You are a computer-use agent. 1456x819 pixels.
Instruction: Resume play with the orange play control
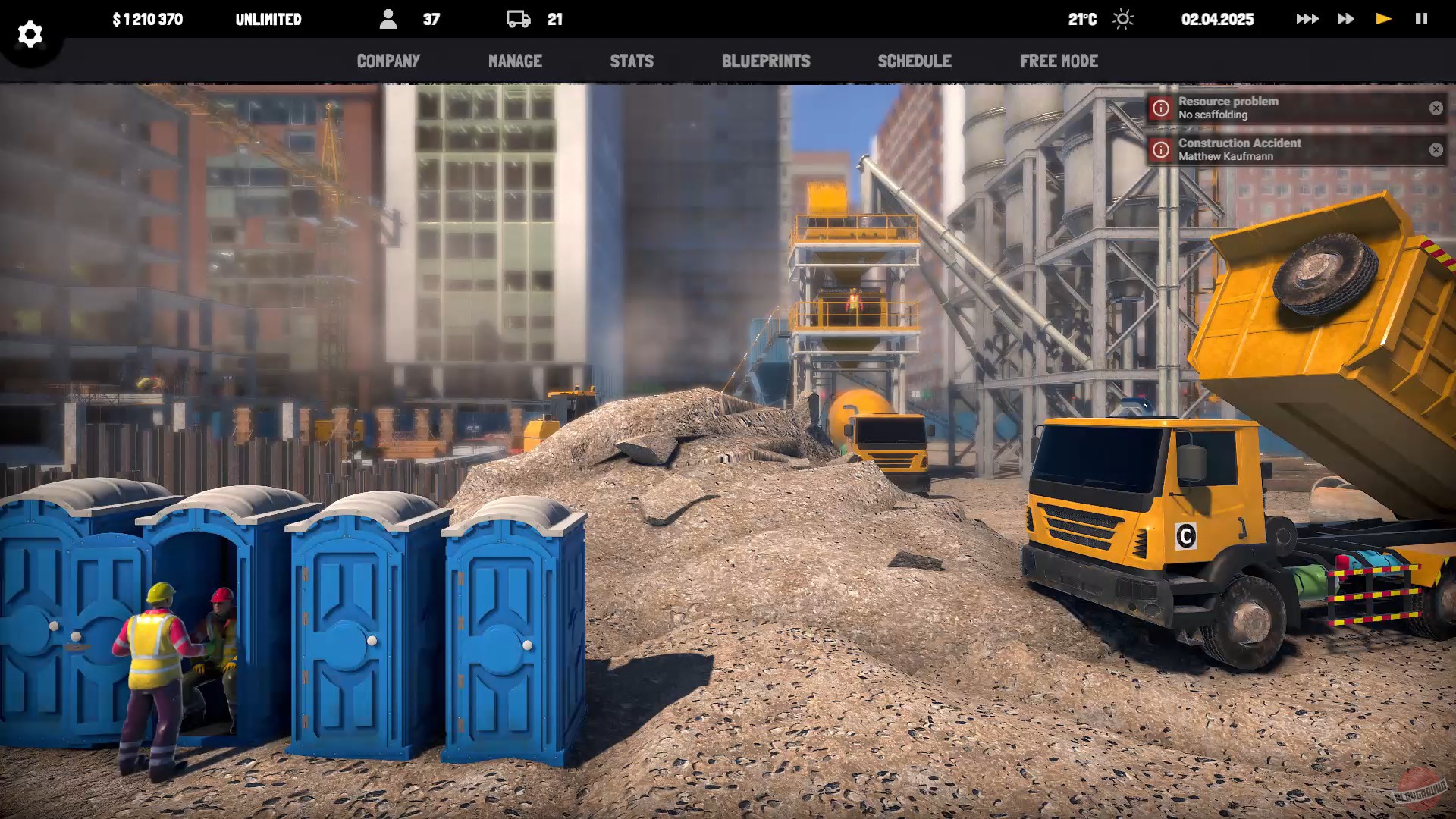(1382, 17)
